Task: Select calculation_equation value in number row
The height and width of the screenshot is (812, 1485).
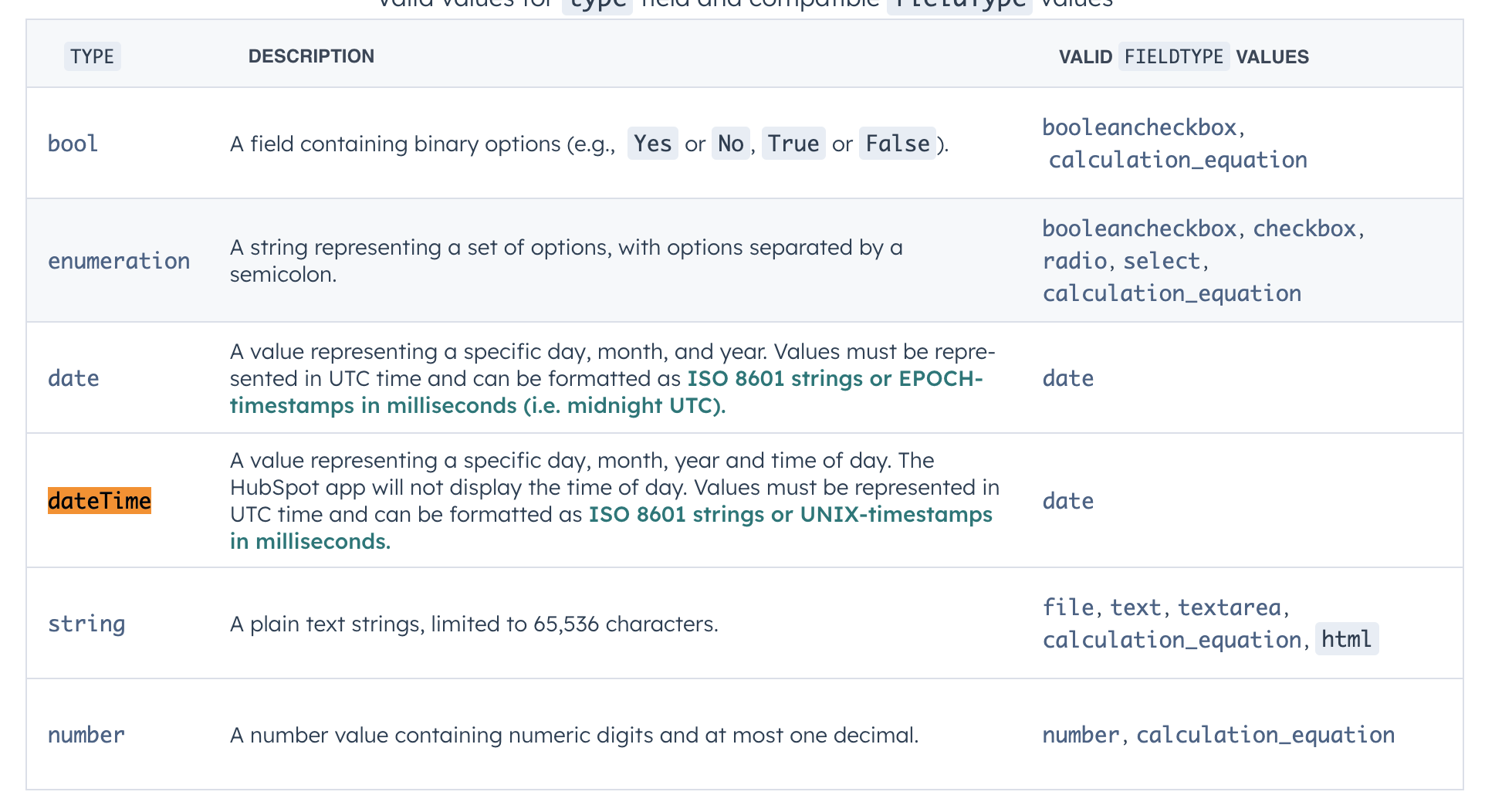Action: coord(1266,735)
